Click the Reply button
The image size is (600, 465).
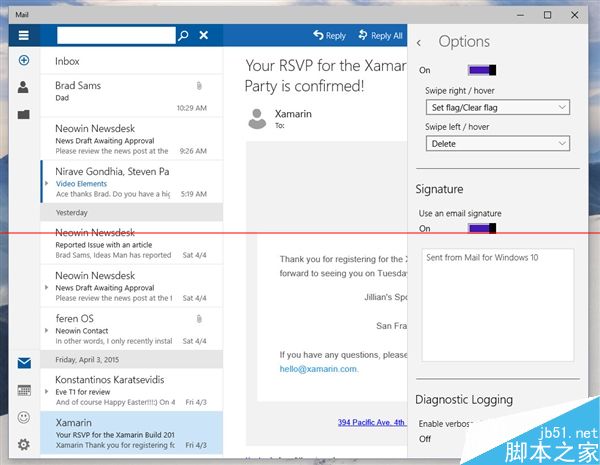click(x=329, y=36)
